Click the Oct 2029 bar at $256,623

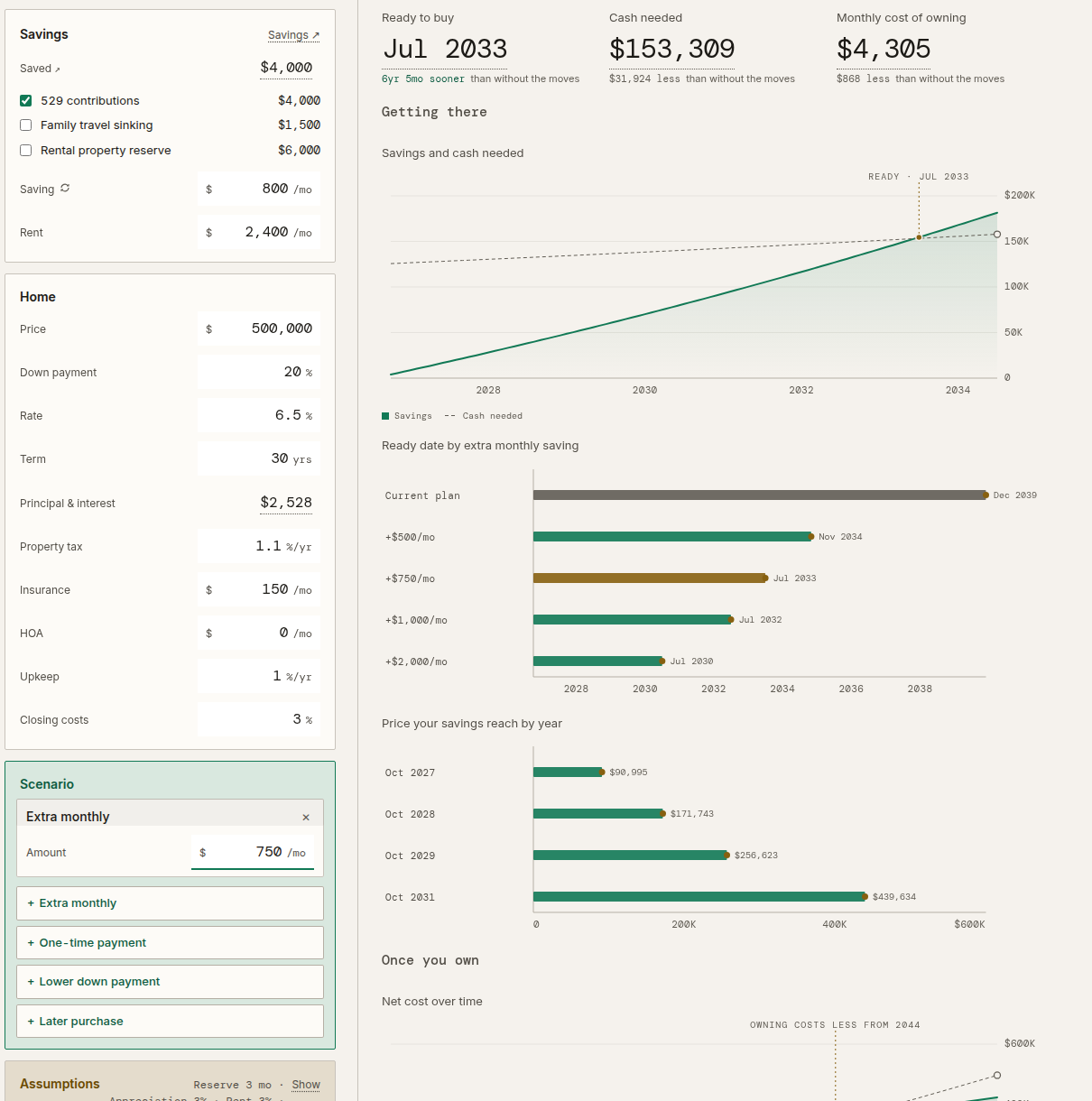[631, 856]
